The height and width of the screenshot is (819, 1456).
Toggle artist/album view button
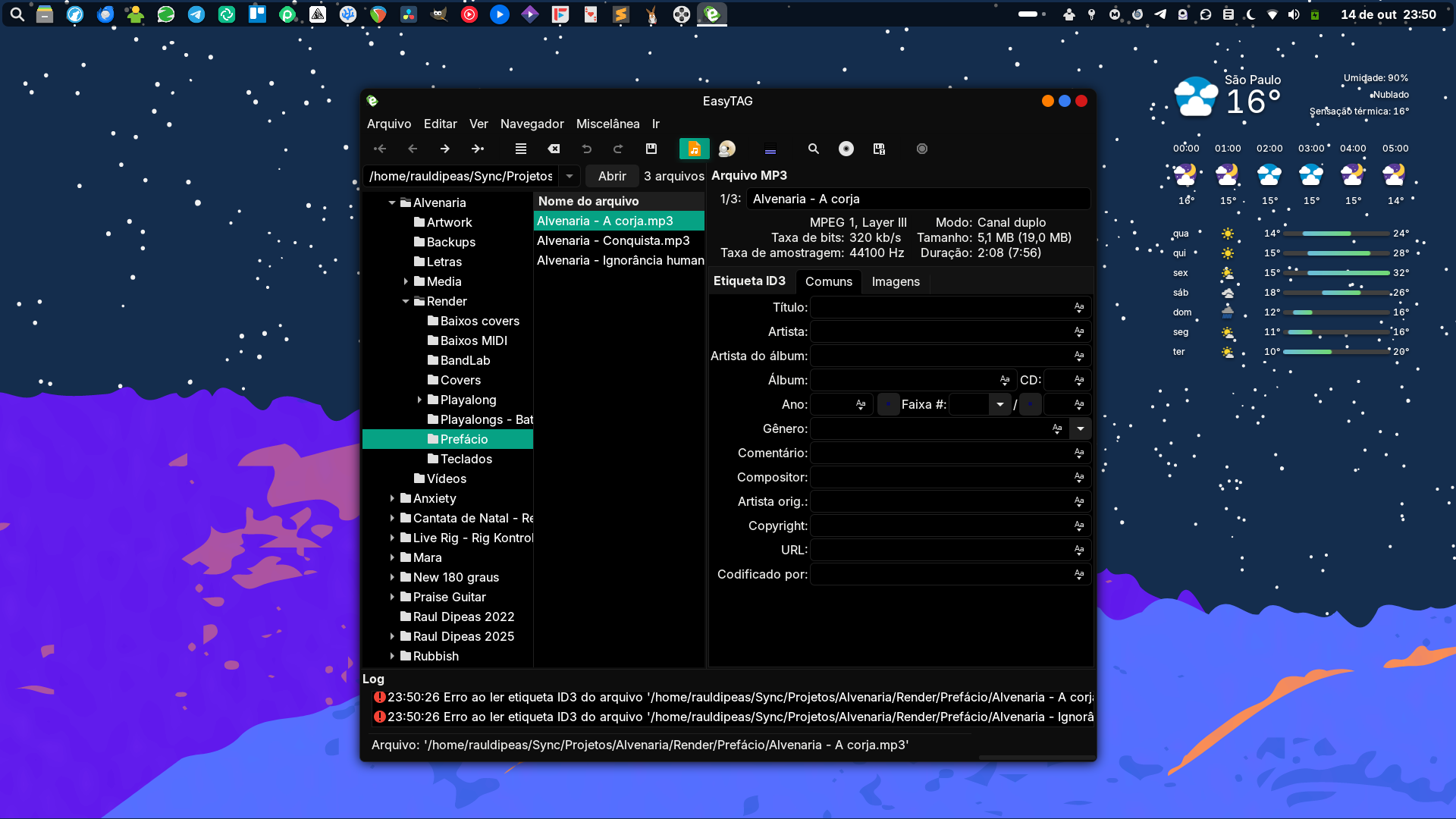726,149
